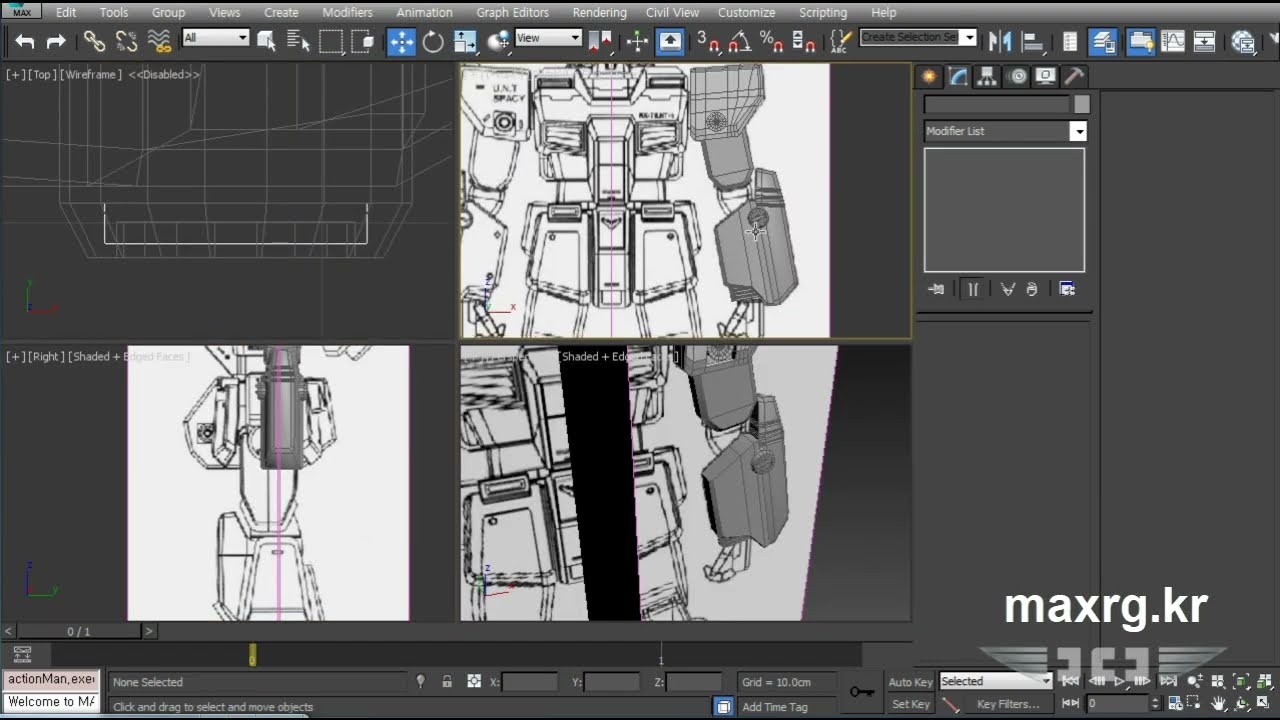Click the Add Time Tag field
Image resolution: width=1280 pixels, height=720 pixels.
[x=775, y=707]
